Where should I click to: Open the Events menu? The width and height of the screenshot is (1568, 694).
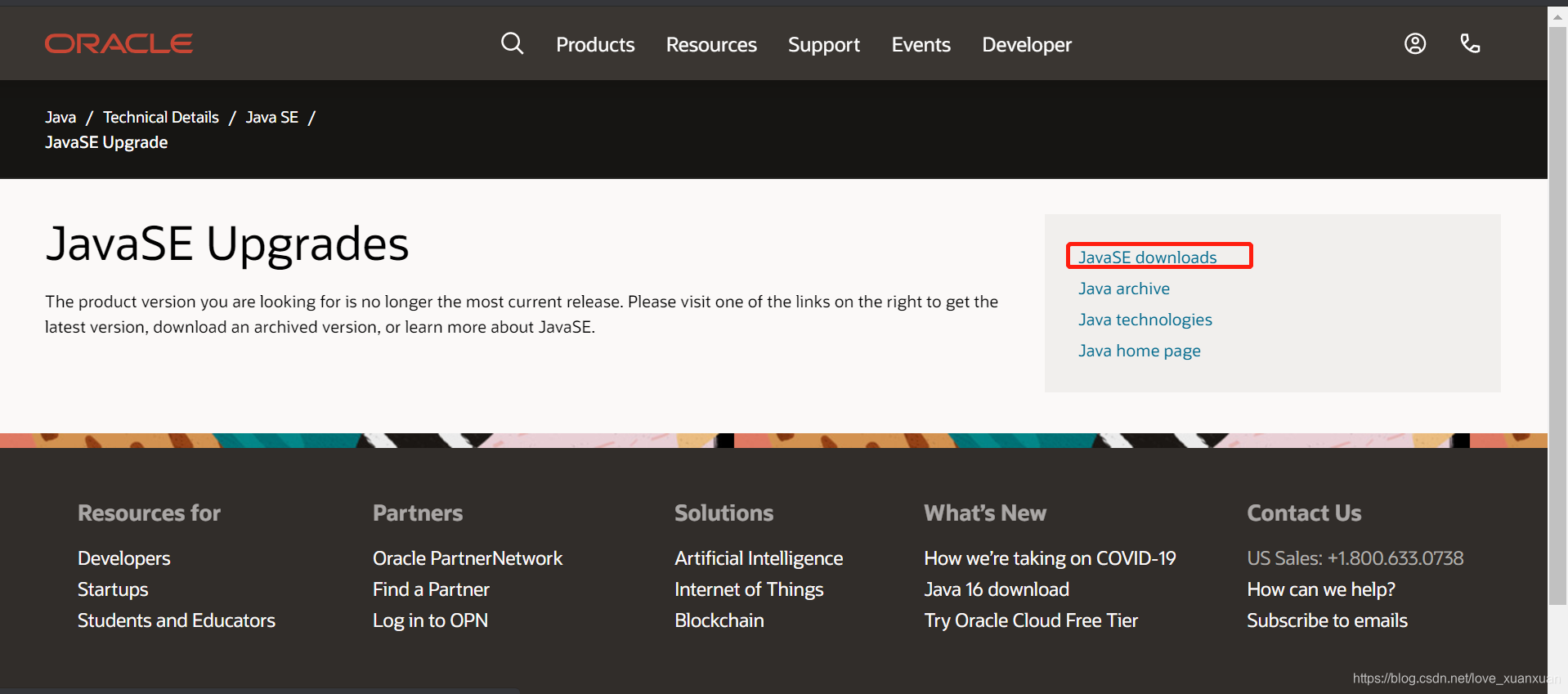tap(921, 45)
